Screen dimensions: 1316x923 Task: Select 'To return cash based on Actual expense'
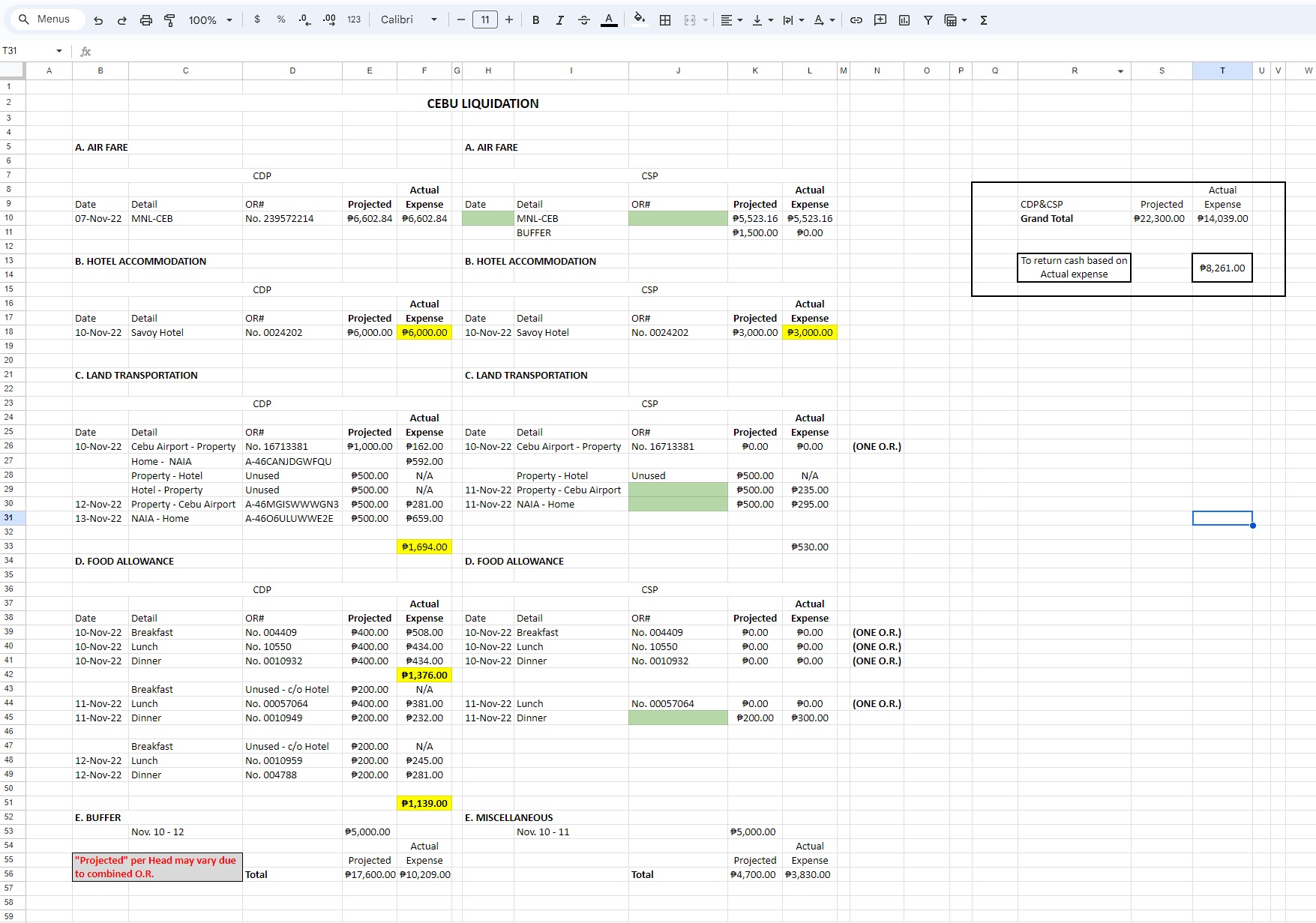pos(1074,268)
